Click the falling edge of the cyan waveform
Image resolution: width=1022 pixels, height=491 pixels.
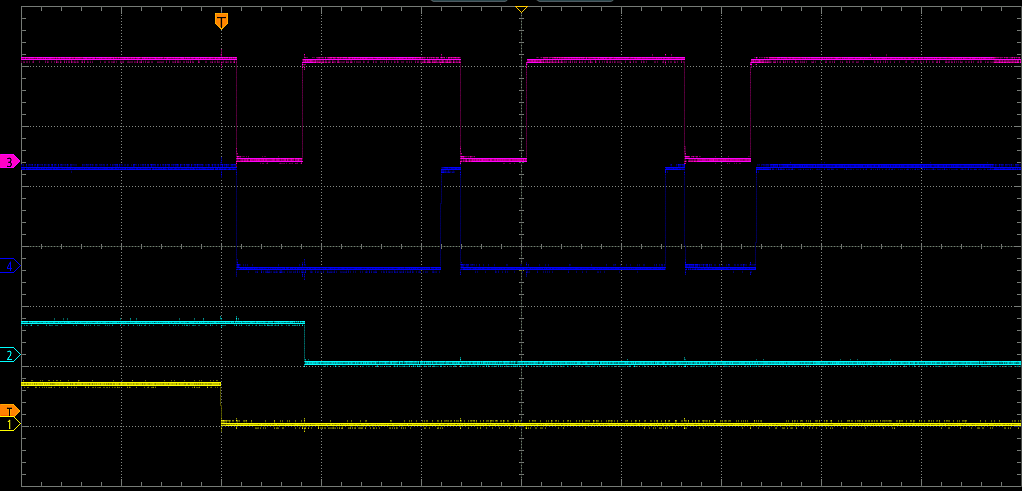coord(304,343)
